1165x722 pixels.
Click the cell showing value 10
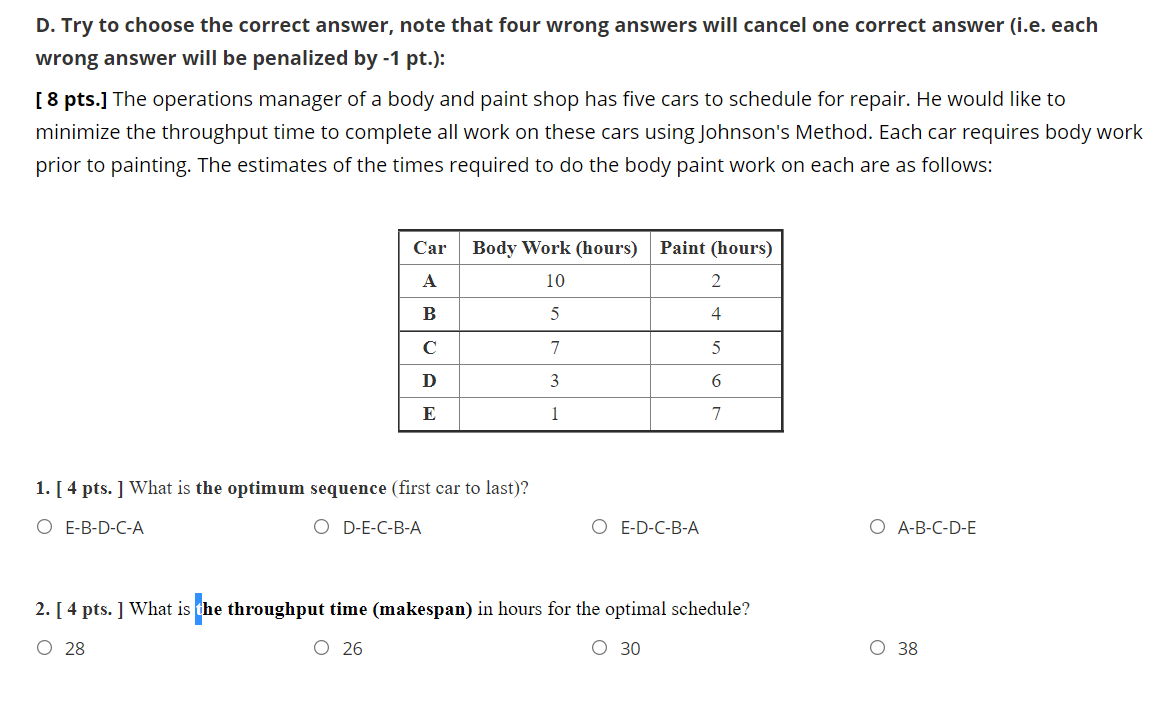point(554,280)
